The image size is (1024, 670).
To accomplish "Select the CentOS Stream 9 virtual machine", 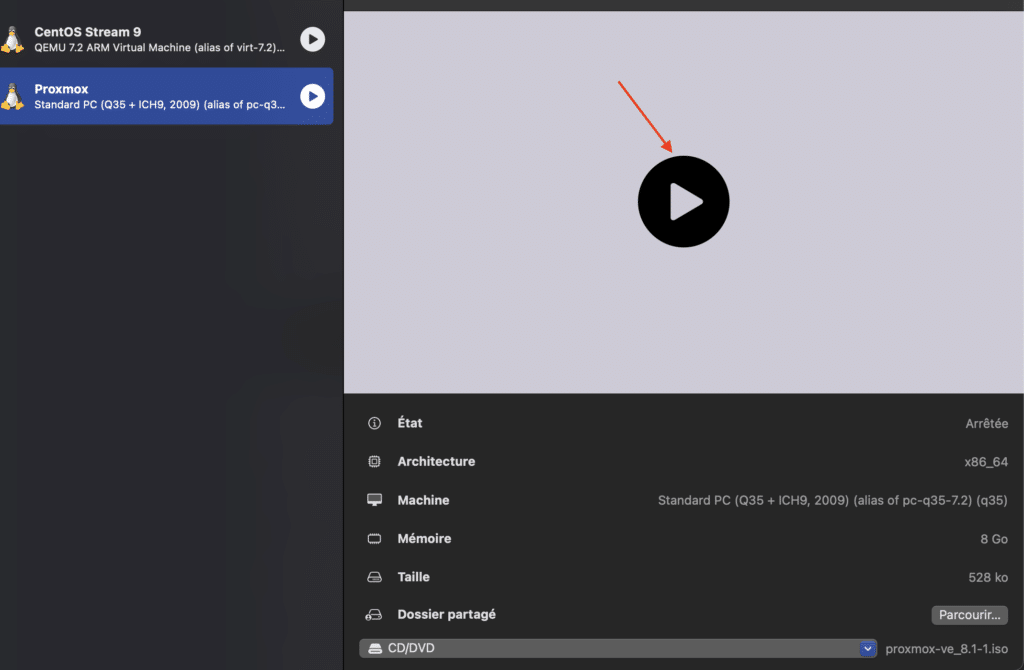I will pyautogui.click(x=167, y=39).
